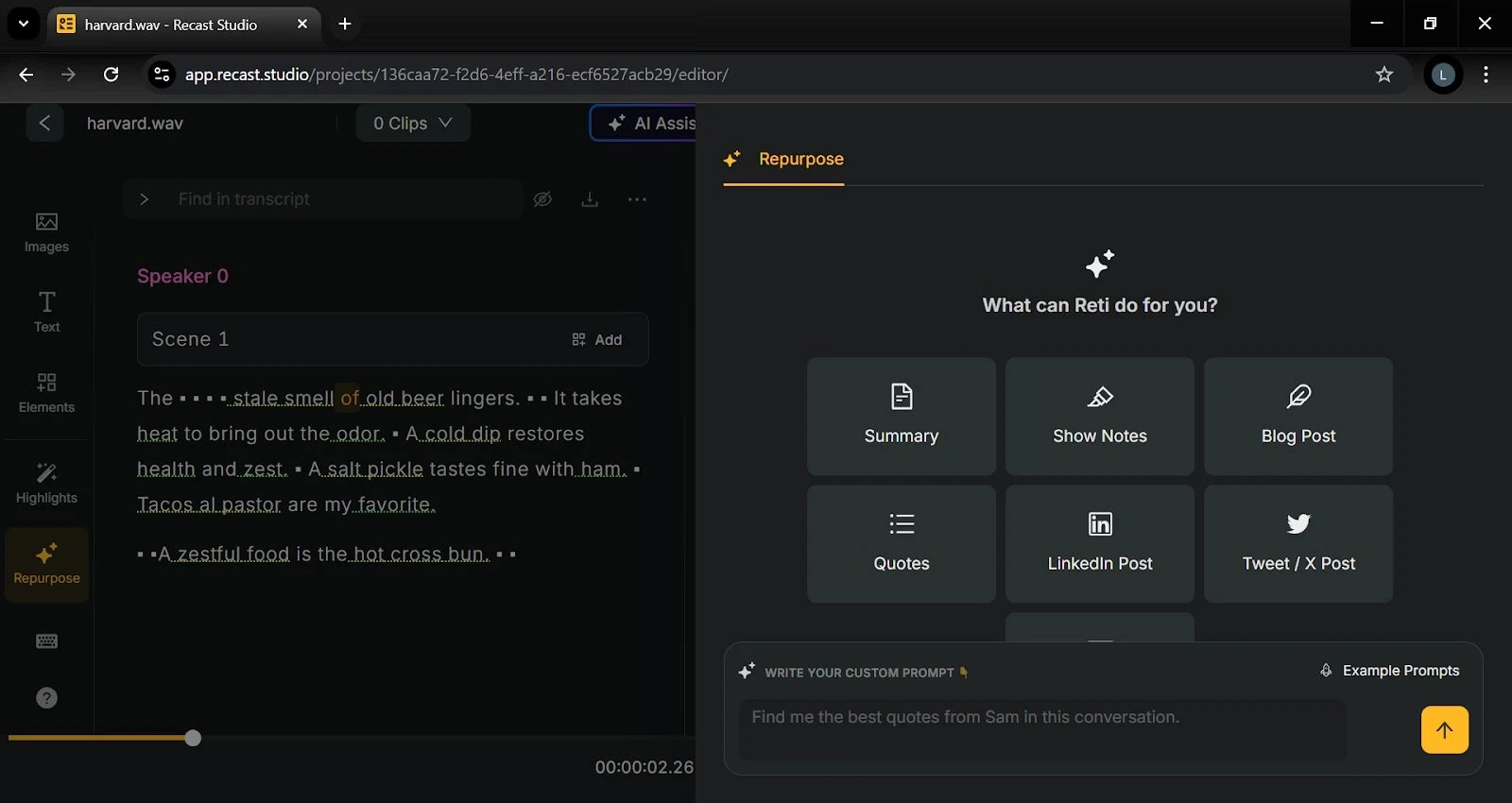
Task: Open the Example Prompts list
Action: (x=1389, y=671)
